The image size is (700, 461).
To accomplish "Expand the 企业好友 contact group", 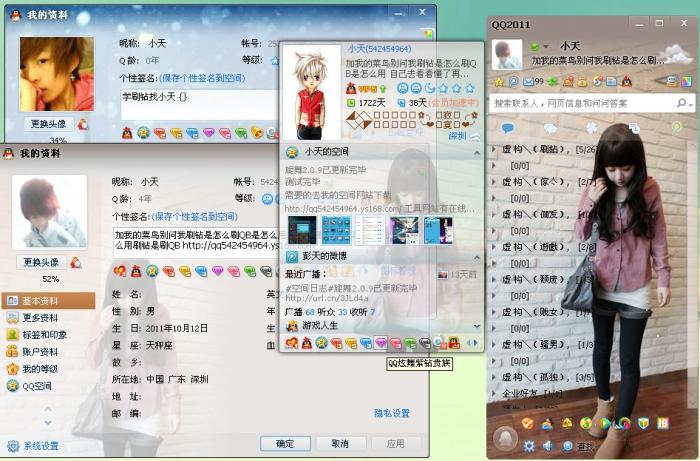I will (x=527, y=394).
